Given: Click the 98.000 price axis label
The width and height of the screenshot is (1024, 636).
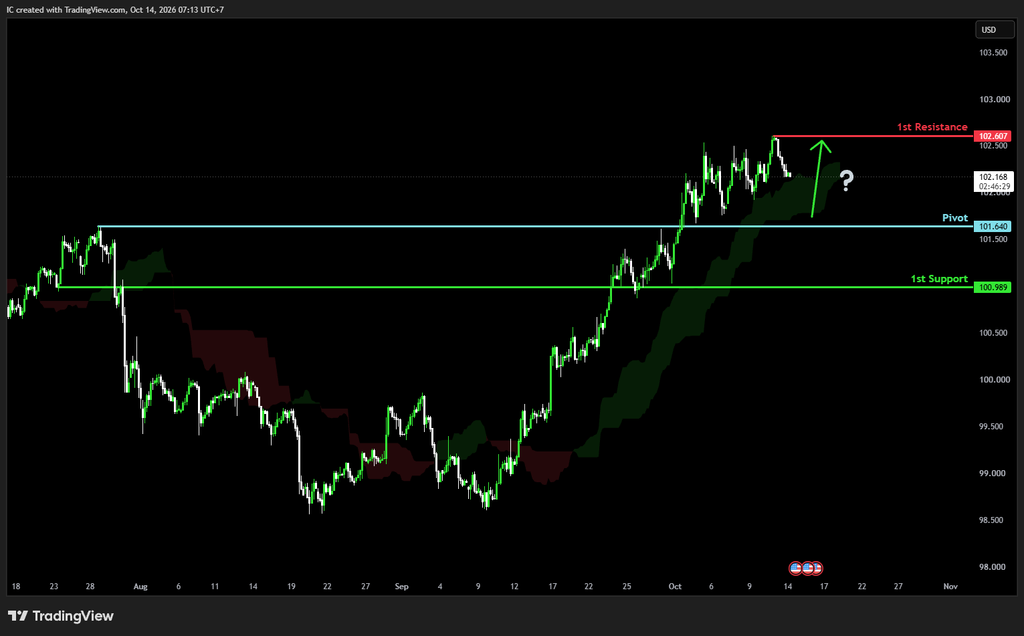Looking at the screenshot, I should pyautogui.click(x=991, y=567).
